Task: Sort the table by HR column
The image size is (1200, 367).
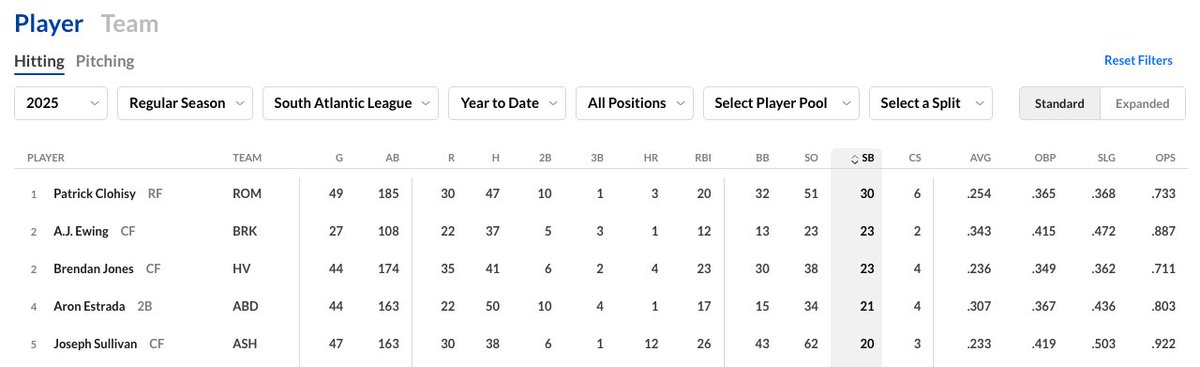Action: pyautogui.click(x=650, y=158)
